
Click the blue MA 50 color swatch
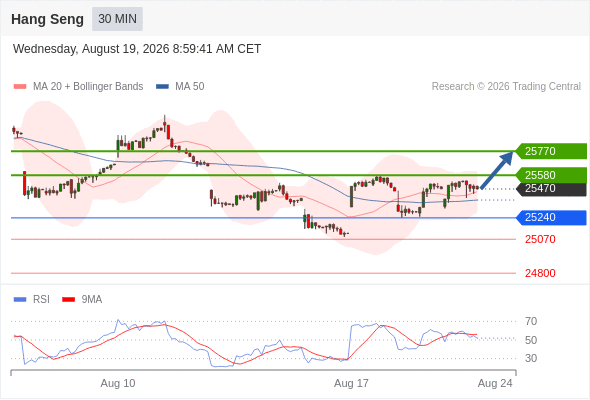(x=163, y=87)
